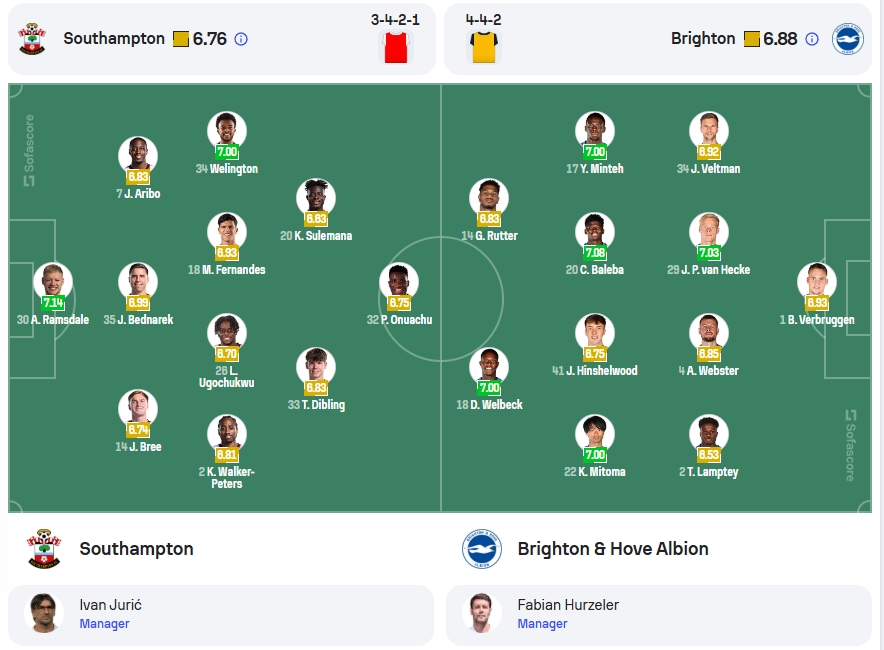Open Brighton & Hove Albion team link
The image size is (884, 650).
coord(613,549)
